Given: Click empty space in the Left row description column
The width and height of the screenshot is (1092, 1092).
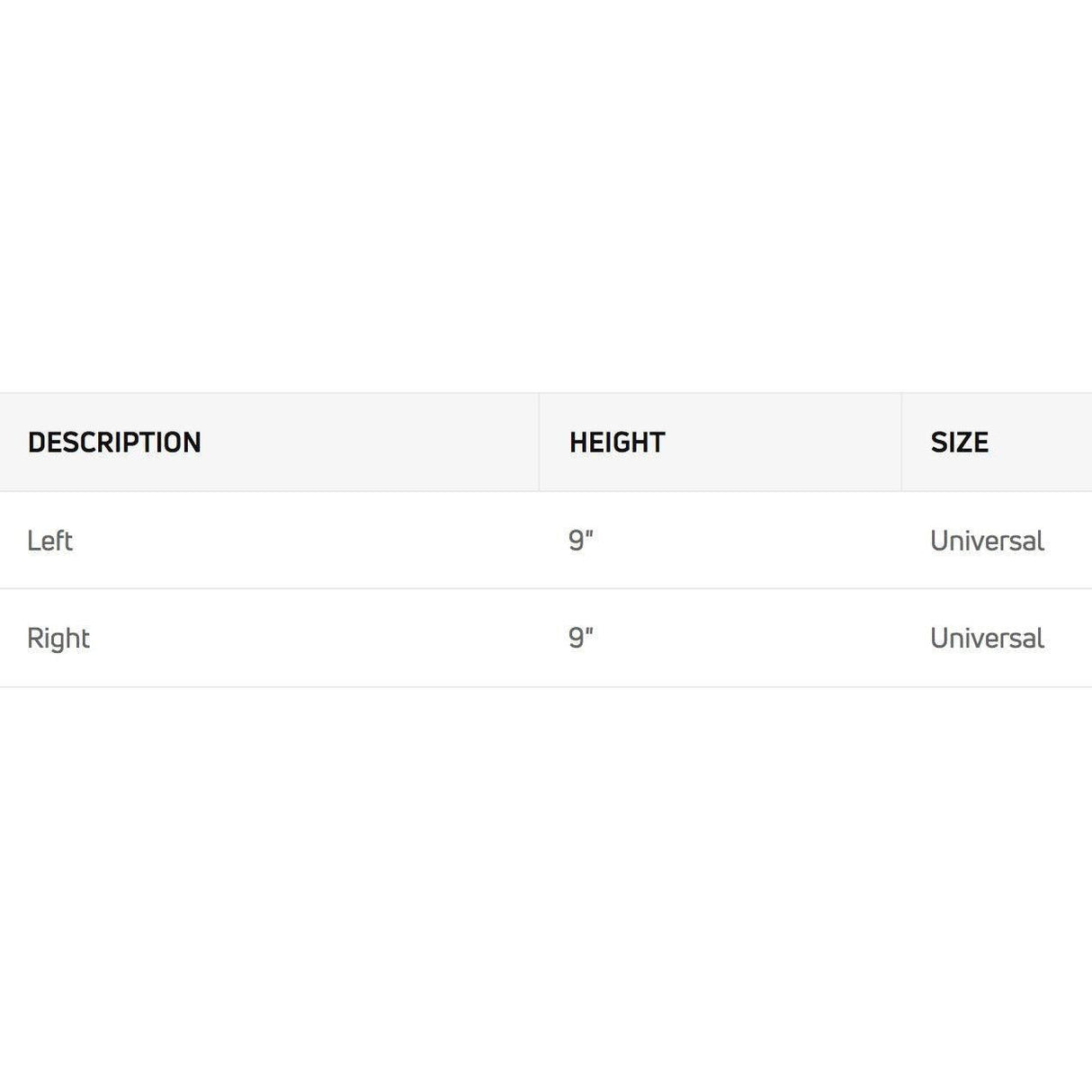Looking at the screenshot, I should (x=315, y=541).
